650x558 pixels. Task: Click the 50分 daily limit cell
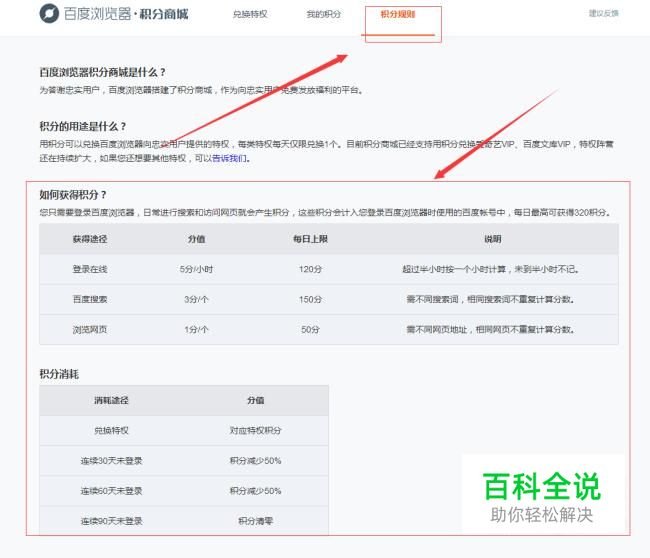coord(310,330)
